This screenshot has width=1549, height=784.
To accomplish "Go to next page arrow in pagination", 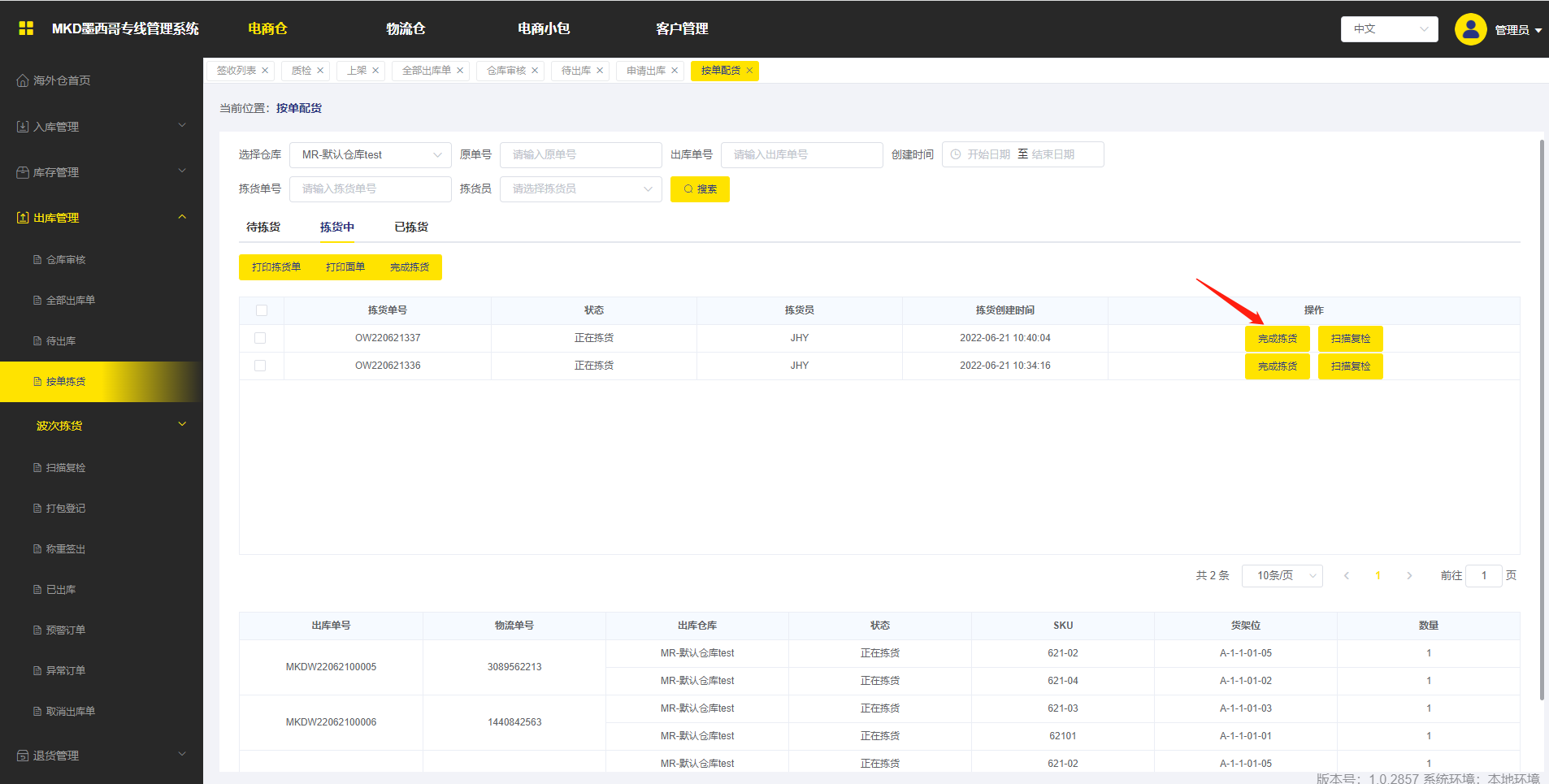I will [1409, 576].
